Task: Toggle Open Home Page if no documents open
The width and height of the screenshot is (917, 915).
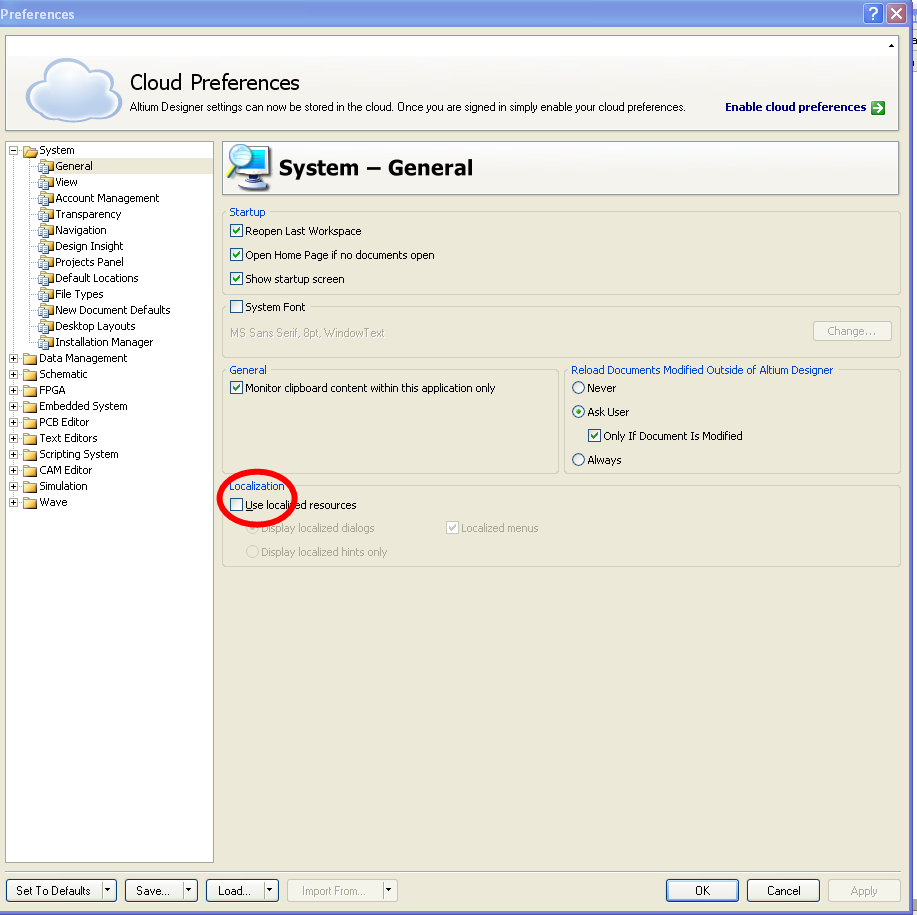Action: coord(236,254)
